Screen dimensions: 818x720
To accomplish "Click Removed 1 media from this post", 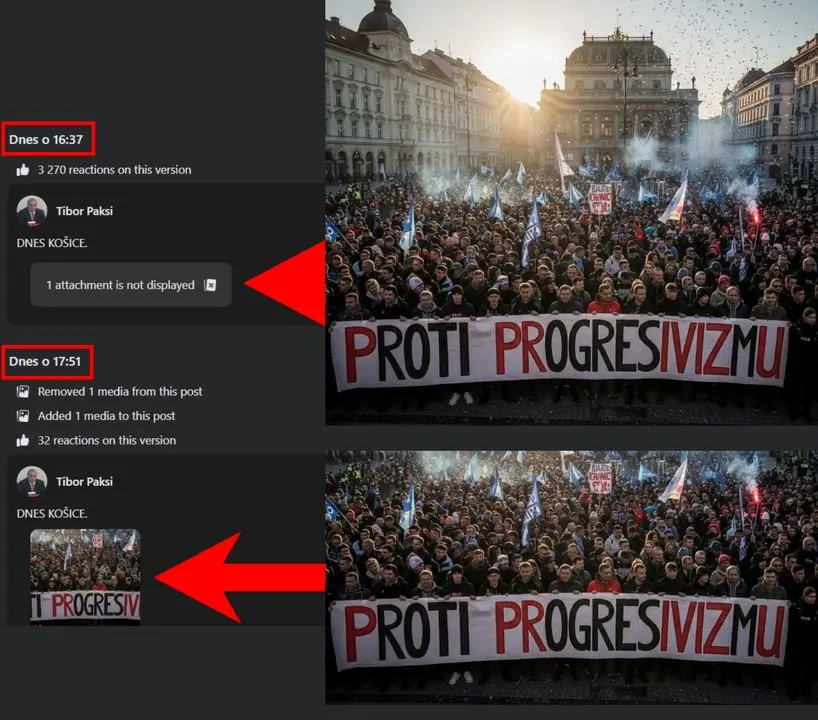I will click(119, 391).
